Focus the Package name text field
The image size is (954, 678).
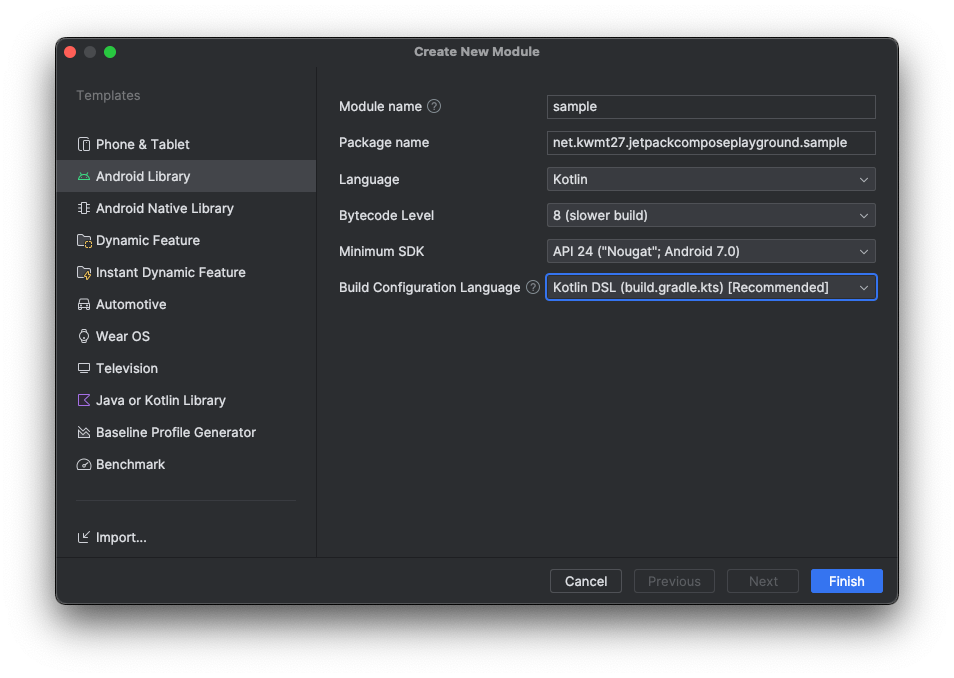pos(711,143)
